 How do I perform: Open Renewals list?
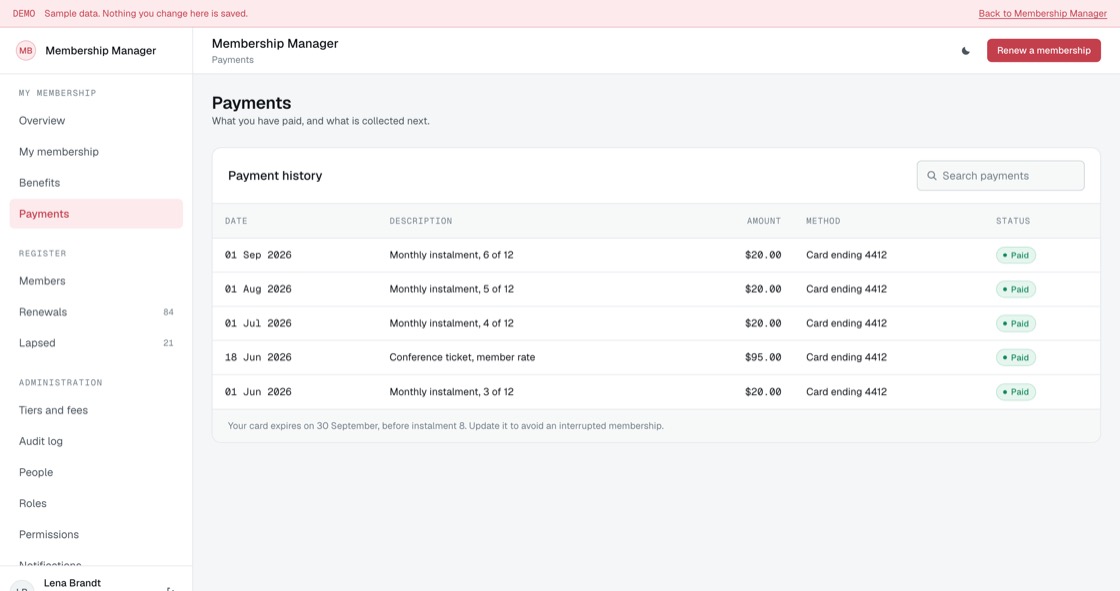click(x=96, y=312)
